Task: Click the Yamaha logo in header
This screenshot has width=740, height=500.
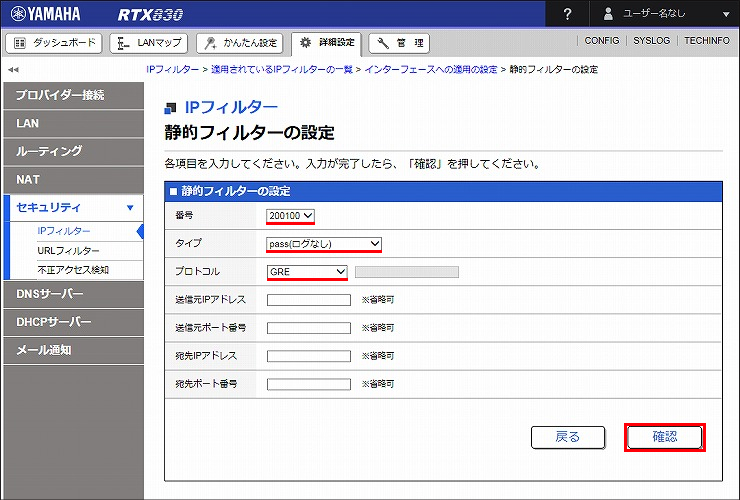Action: coord(46,14)
